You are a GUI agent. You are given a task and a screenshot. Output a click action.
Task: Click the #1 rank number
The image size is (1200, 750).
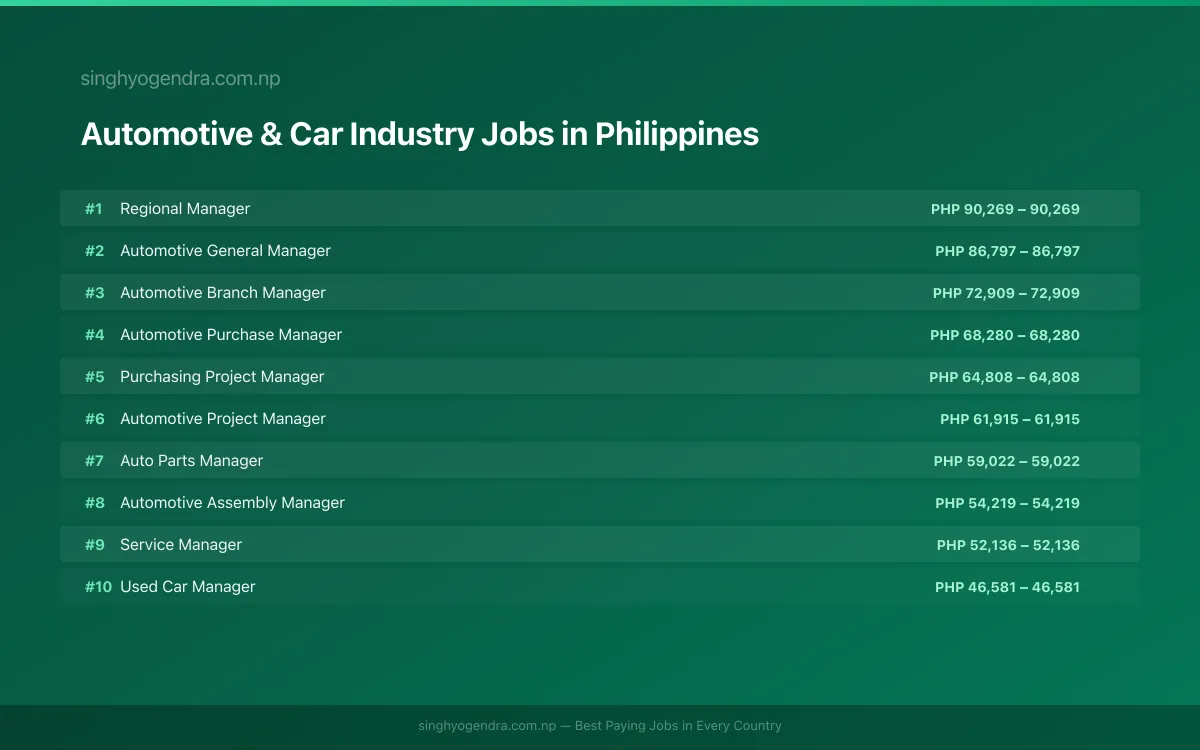94,209
